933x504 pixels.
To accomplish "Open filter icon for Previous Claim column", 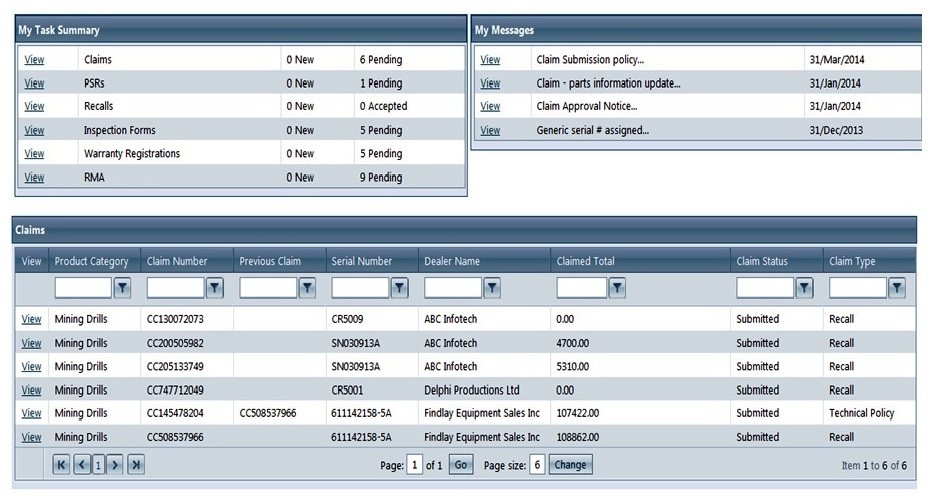I will click(x=307, y=288).
